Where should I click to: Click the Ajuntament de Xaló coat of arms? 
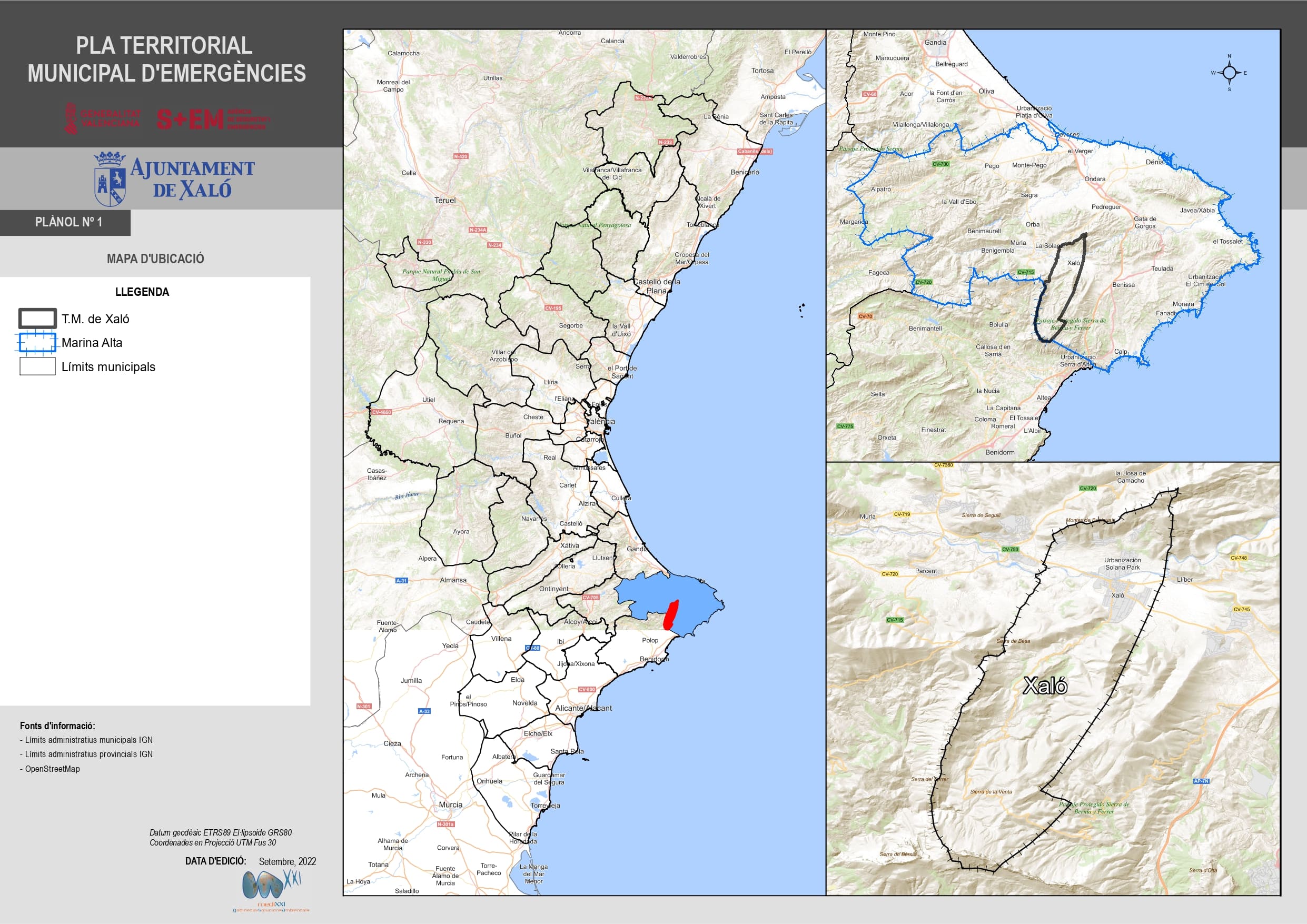(110, 180)
